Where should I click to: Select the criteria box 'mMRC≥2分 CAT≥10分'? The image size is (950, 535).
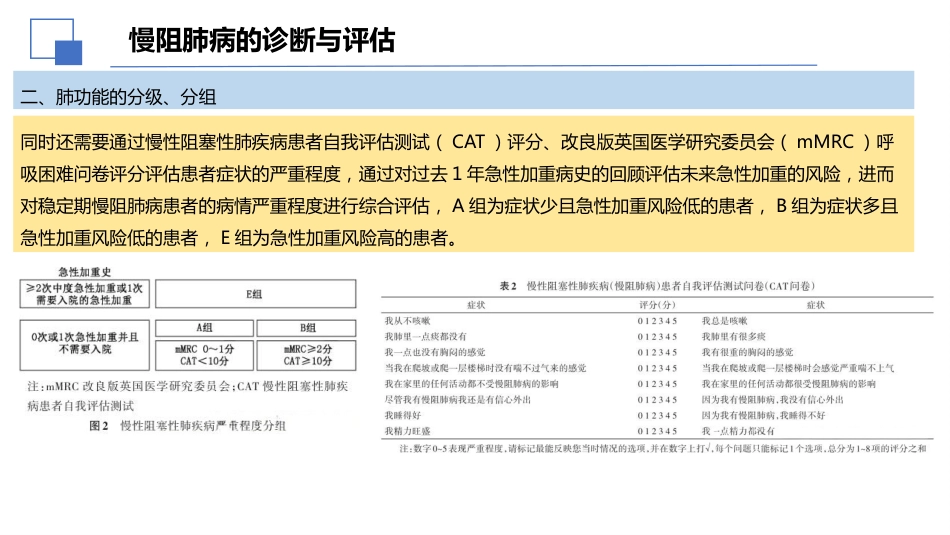[307, 355]
